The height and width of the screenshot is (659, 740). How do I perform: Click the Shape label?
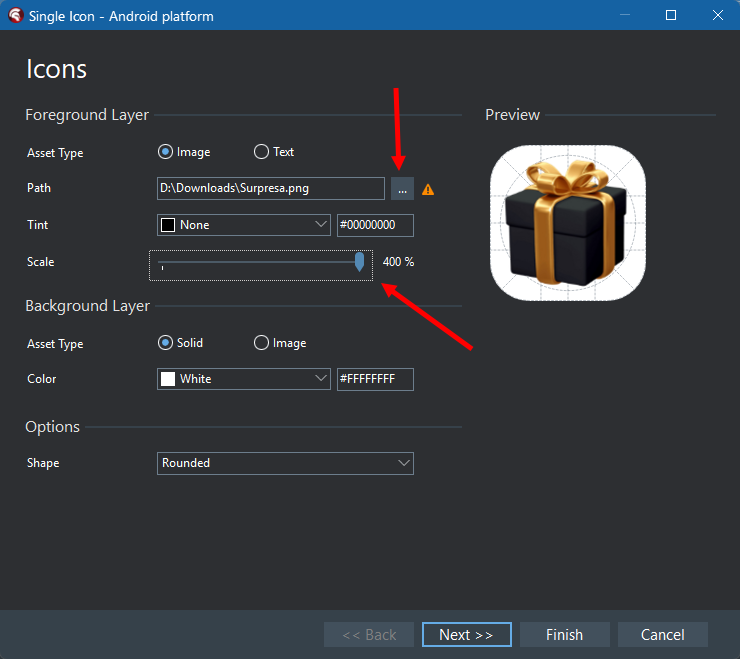tap(43, 463)
